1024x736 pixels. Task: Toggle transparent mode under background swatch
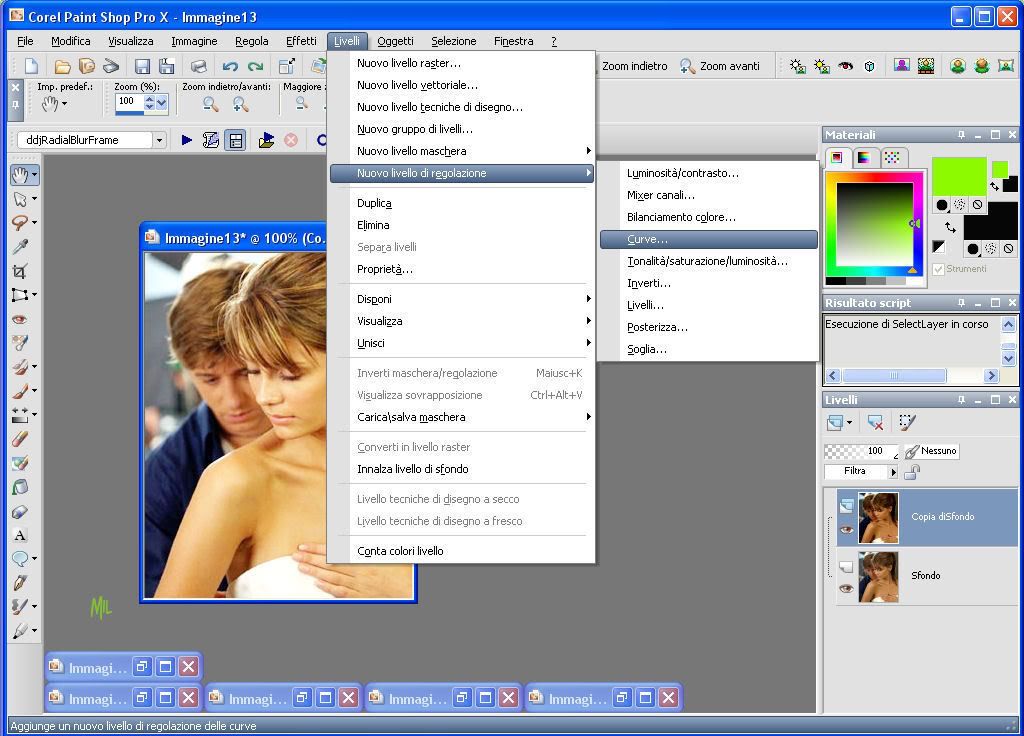pos(1008,248)
